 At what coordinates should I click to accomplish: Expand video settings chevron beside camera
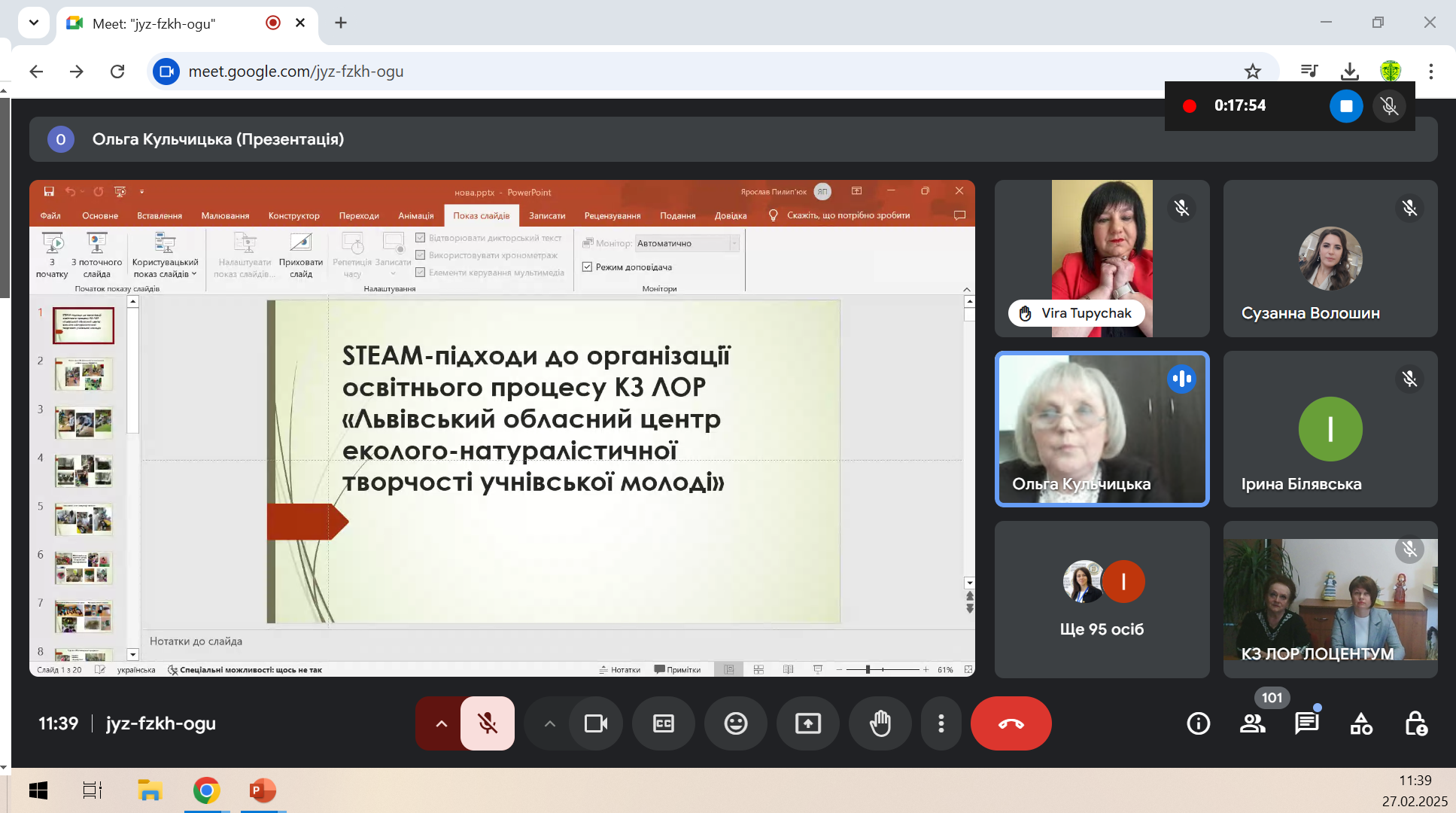pos(550,723)
